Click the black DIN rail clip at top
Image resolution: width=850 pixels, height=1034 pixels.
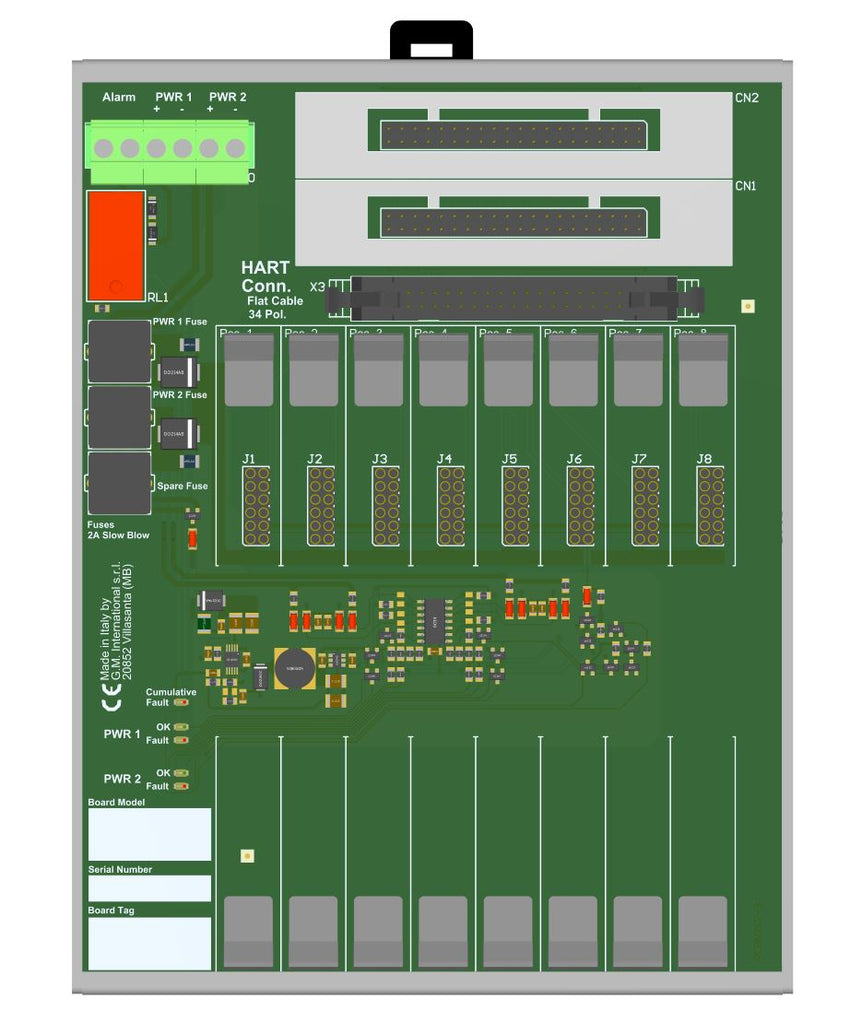point(431,41)
